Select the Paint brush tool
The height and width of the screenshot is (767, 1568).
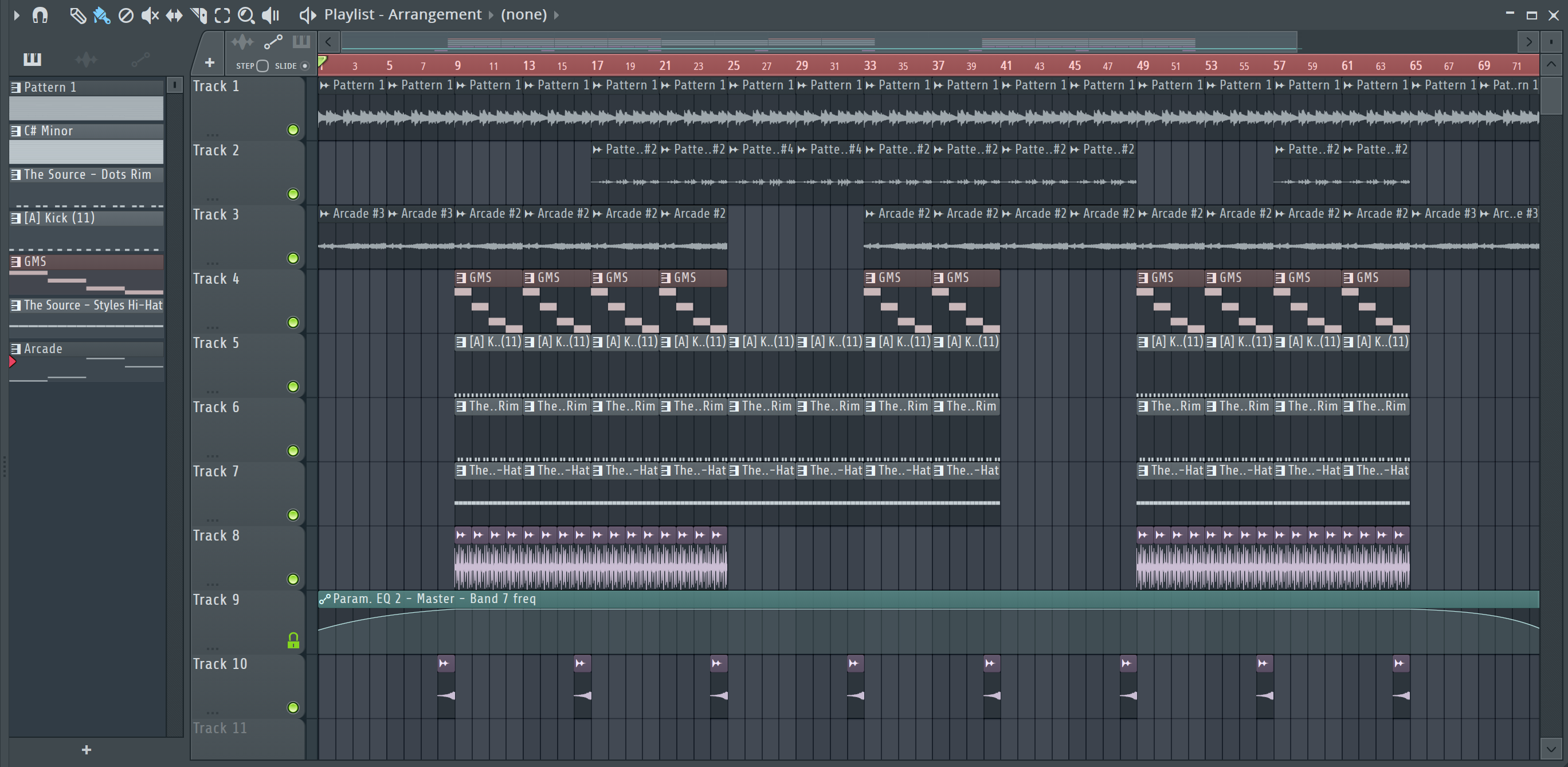(101, 15)
